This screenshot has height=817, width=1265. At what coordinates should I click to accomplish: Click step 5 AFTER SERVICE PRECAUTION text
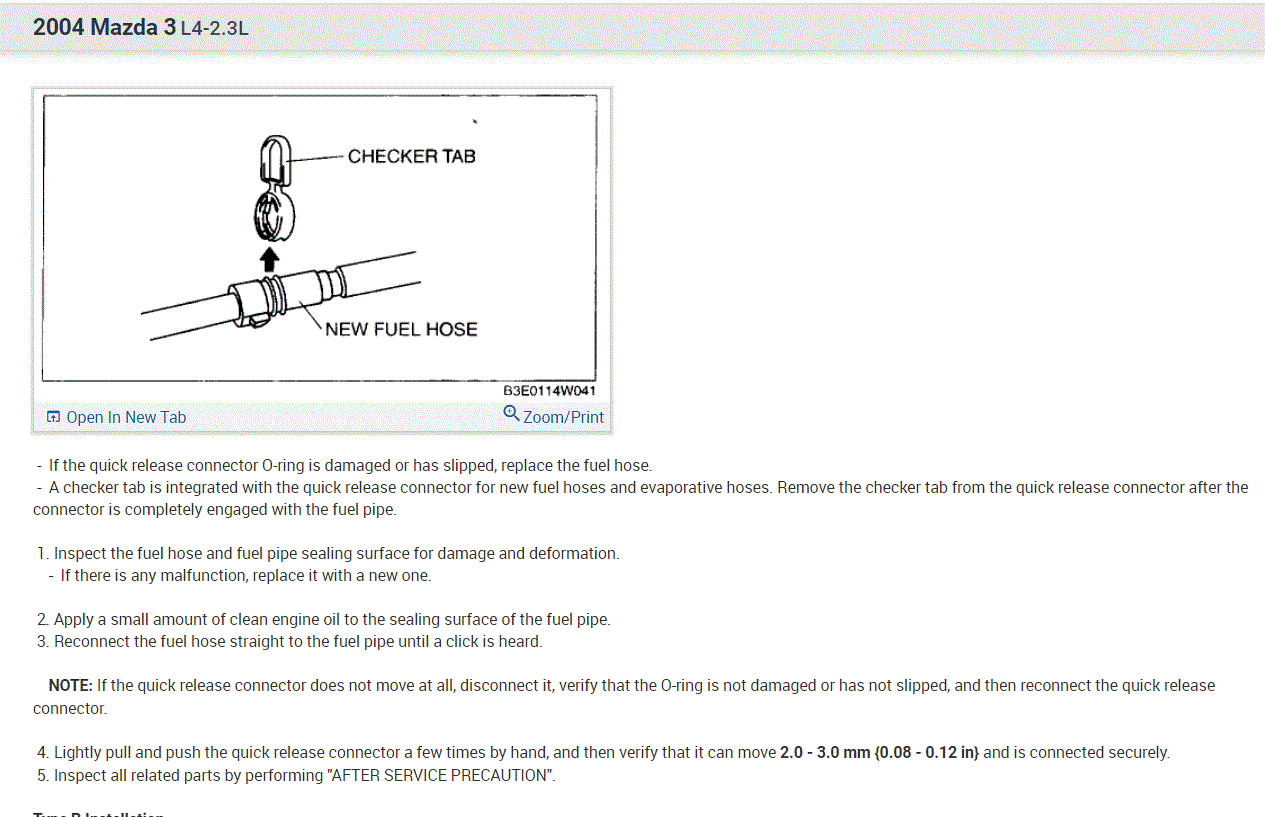click(x=296, y=775)
